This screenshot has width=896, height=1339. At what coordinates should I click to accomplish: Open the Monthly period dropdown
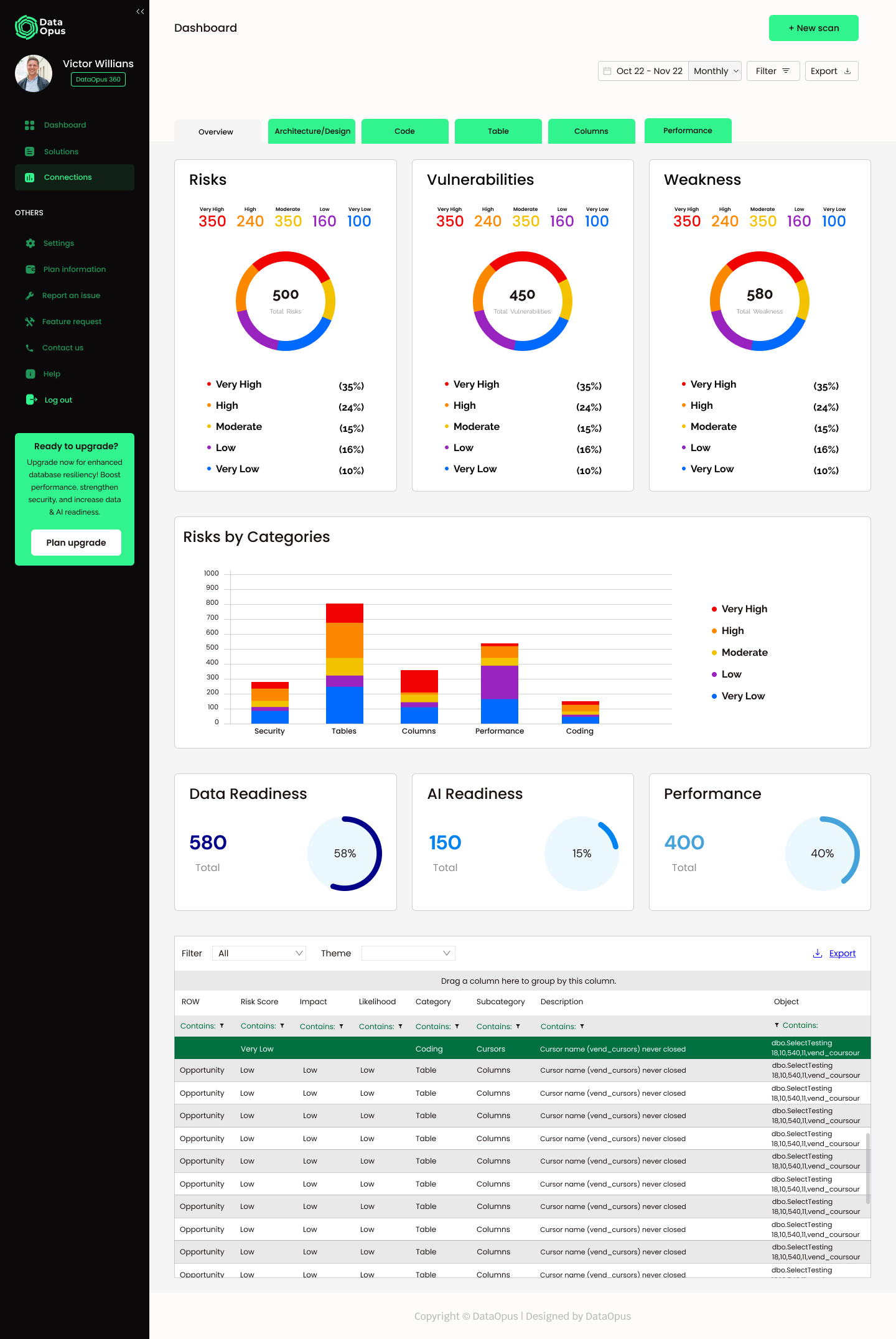coord(715,71)
